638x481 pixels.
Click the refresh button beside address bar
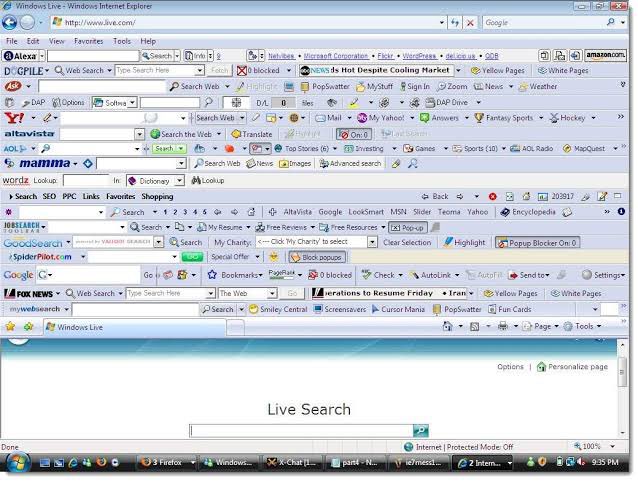click(x=454, y=23)
